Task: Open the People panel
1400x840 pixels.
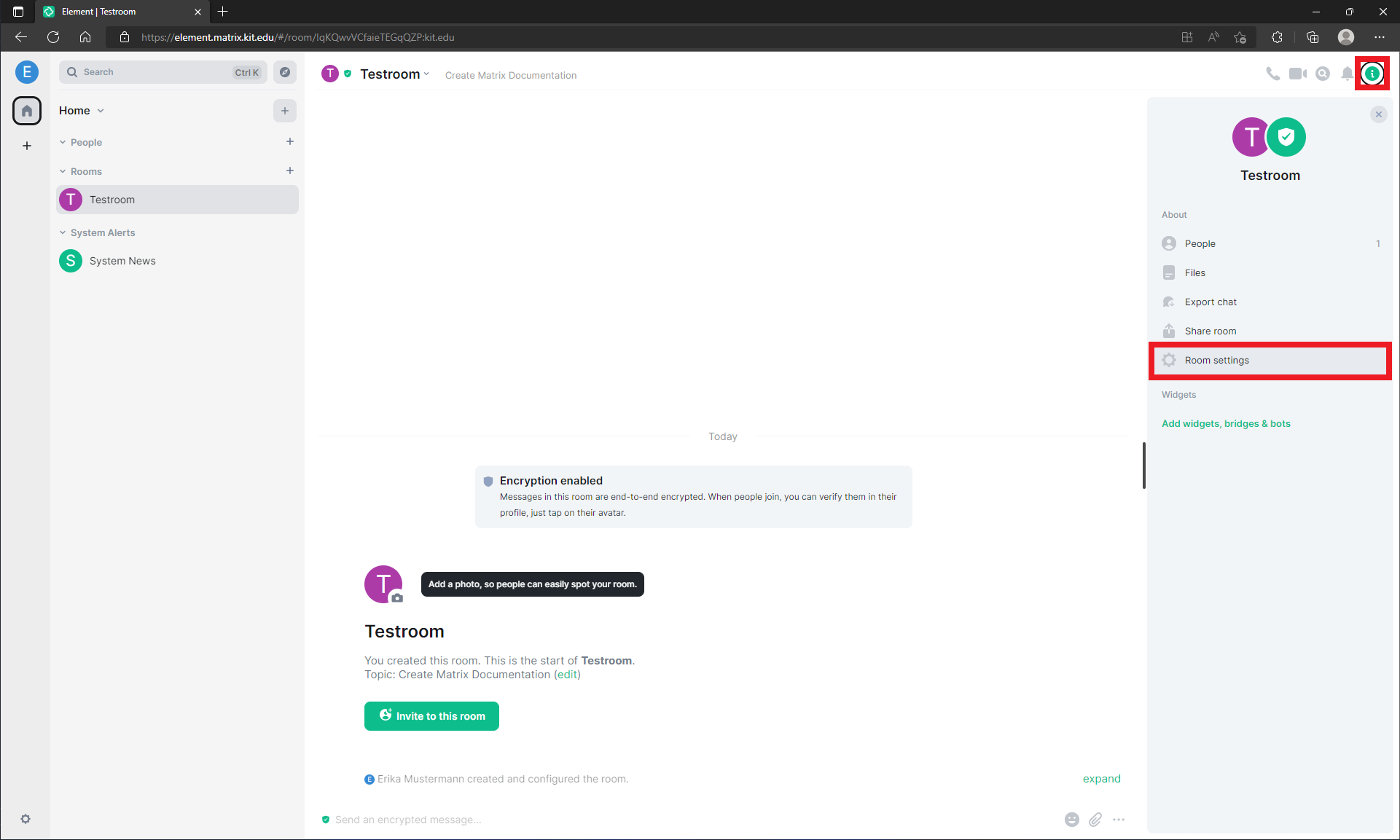Action: tap(1199, 243)
